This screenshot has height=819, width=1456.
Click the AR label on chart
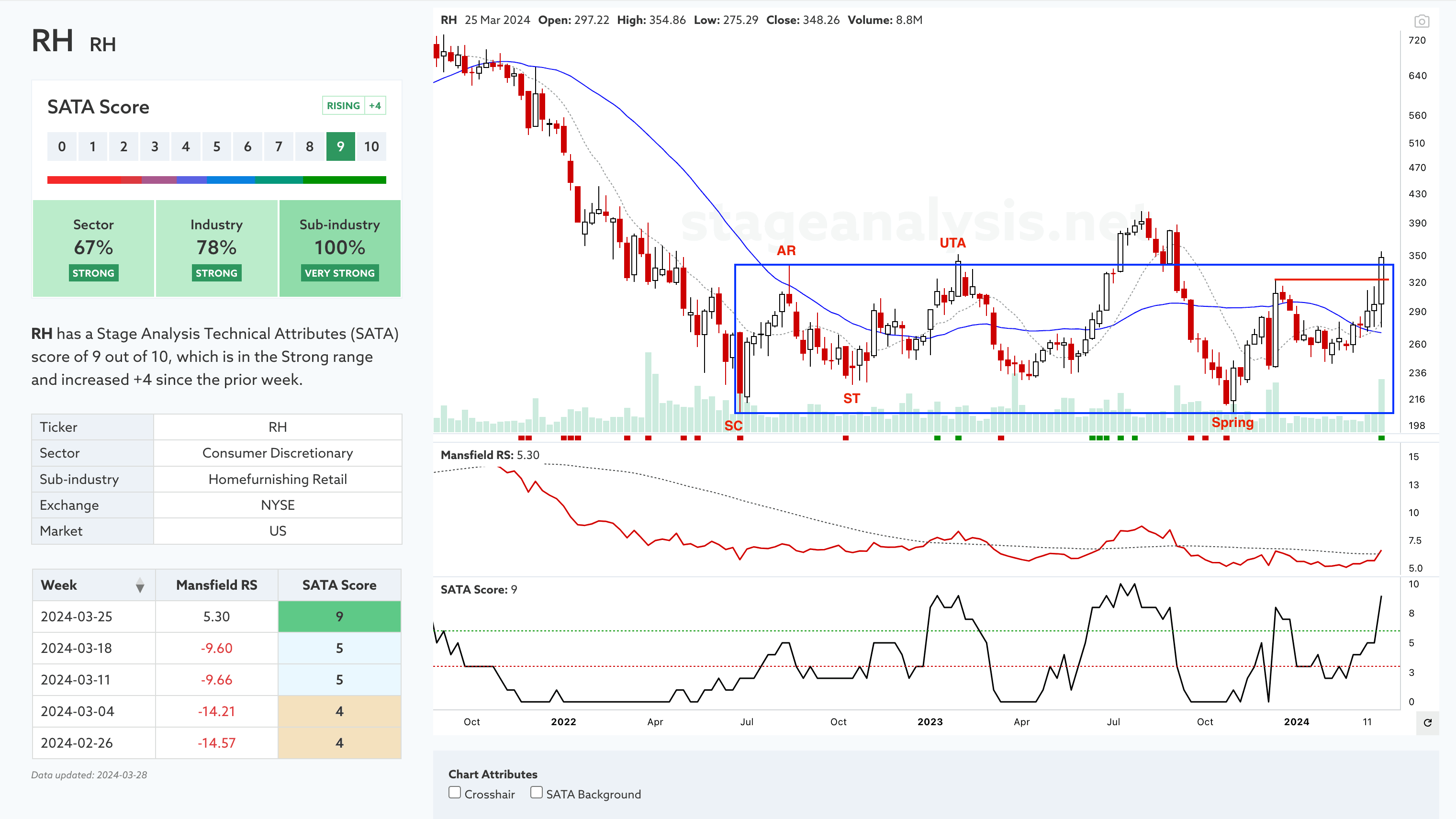point(786,250)
